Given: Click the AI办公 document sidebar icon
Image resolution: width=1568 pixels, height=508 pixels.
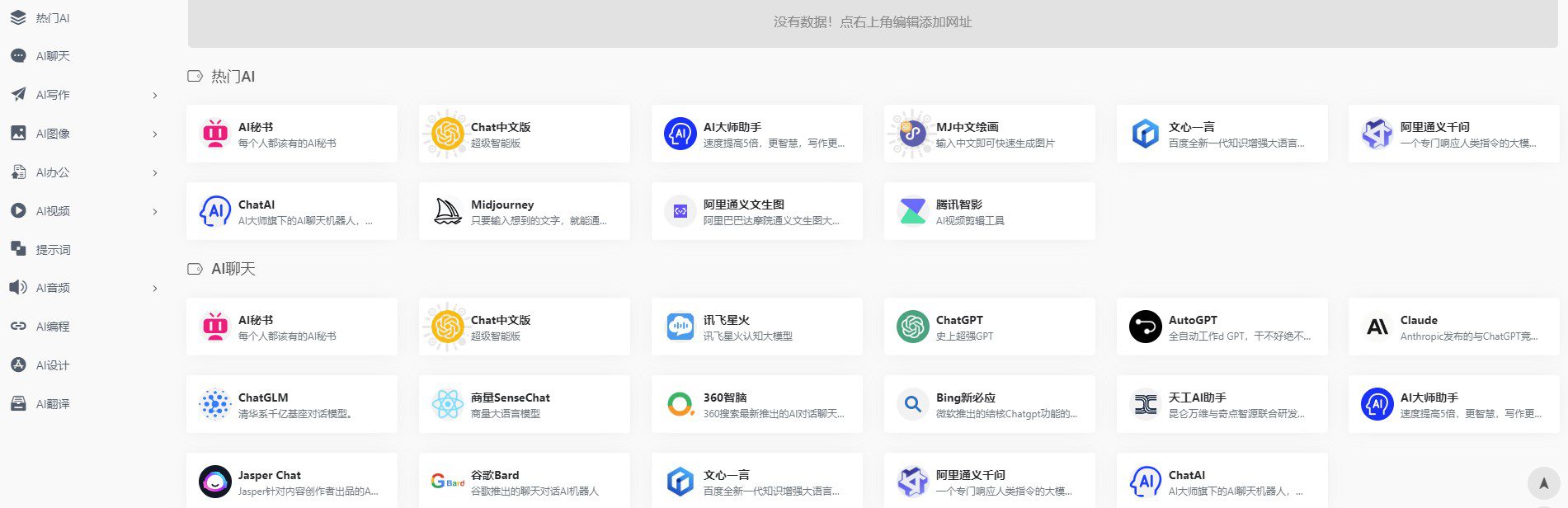Looking at the screenshot, I should point(18,172).
